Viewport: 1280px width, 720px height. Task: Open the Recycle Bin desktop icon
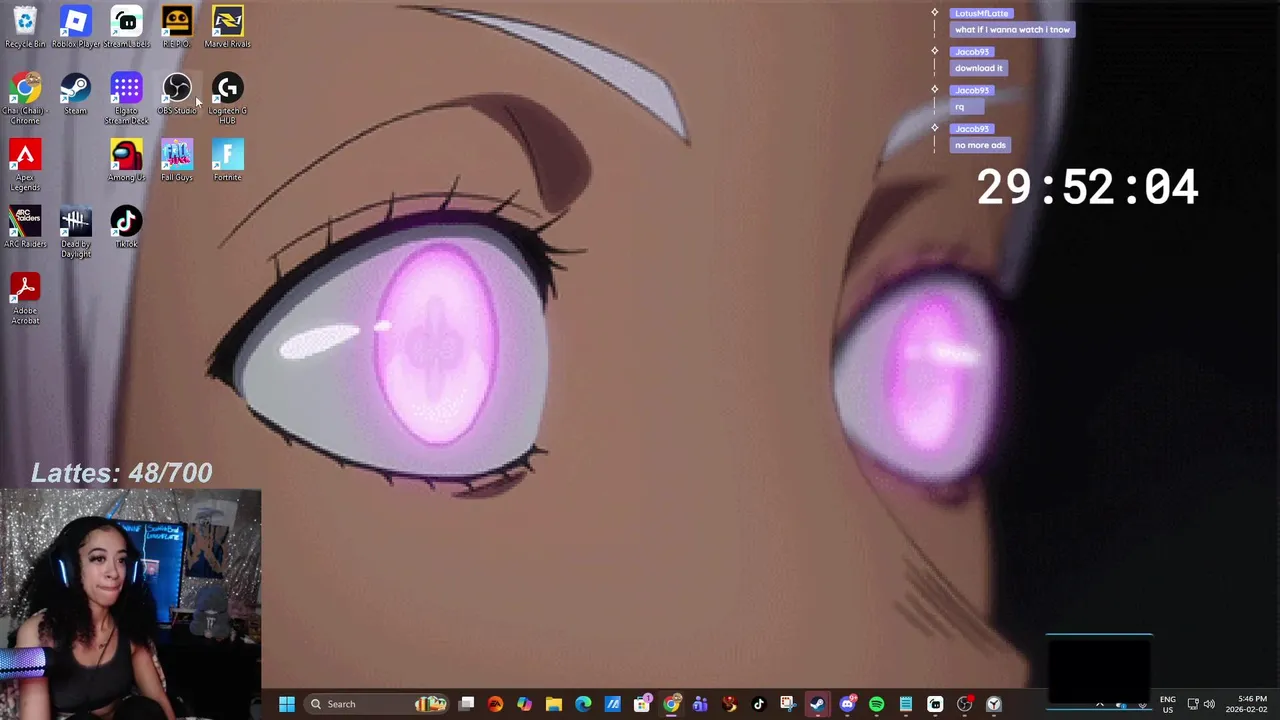click(x=25, y=27)
